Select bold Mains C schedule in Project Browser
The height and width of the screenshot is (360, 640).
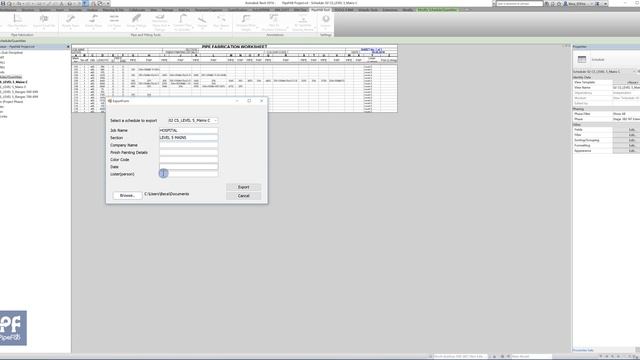point(13,82)
